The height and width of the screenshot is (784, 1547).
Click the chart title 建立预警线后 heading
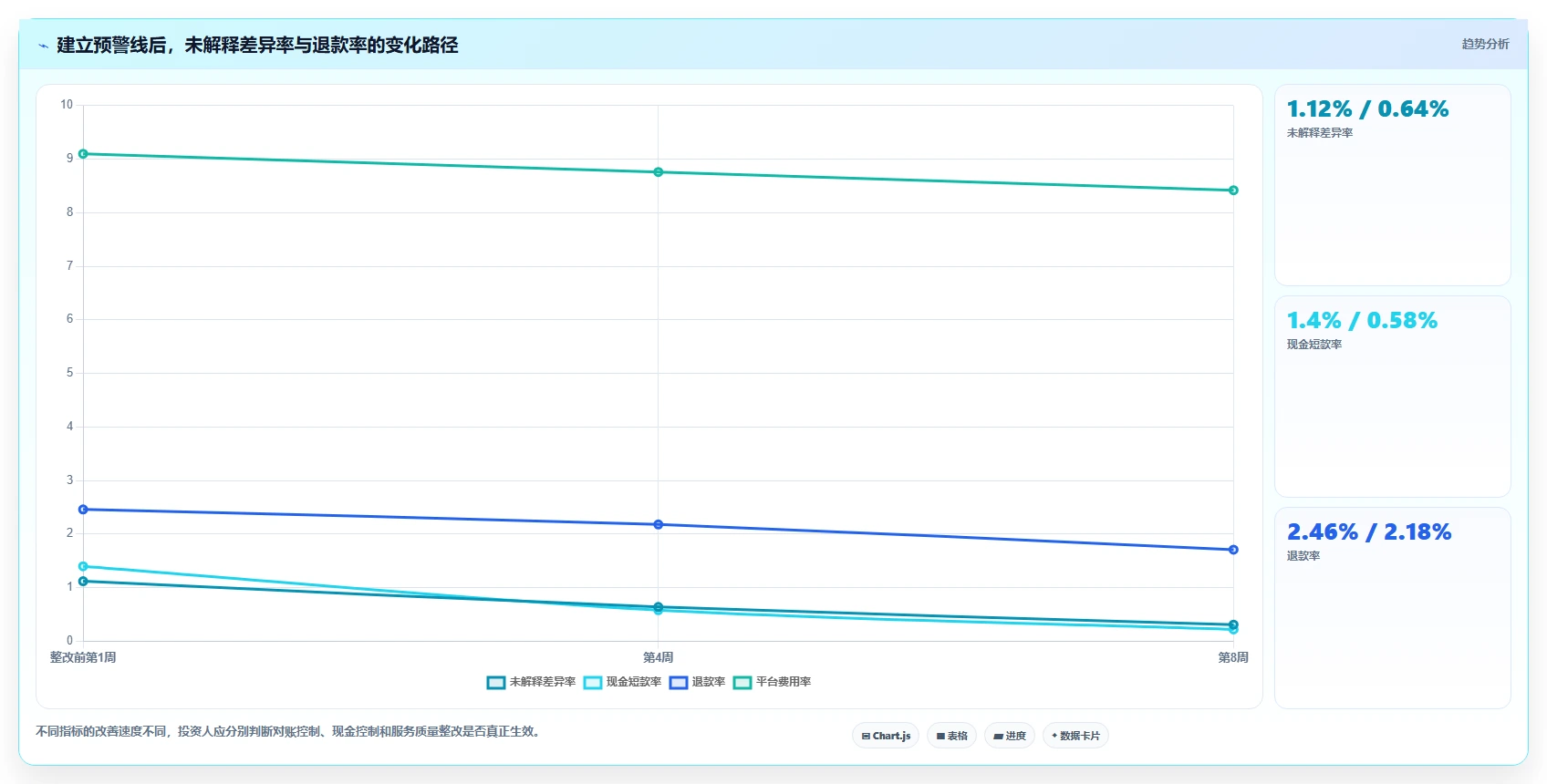coord(257,46)
